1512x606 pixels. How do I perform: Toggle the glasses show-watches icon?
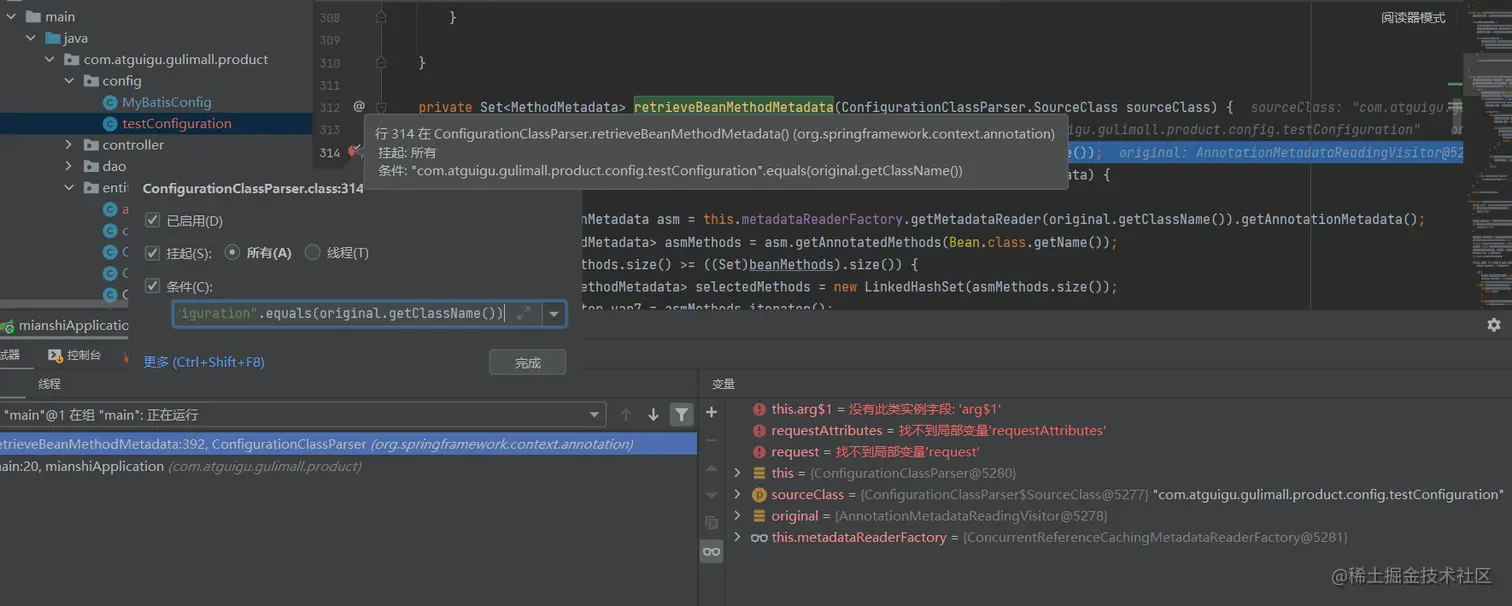[x=711, y=551]
